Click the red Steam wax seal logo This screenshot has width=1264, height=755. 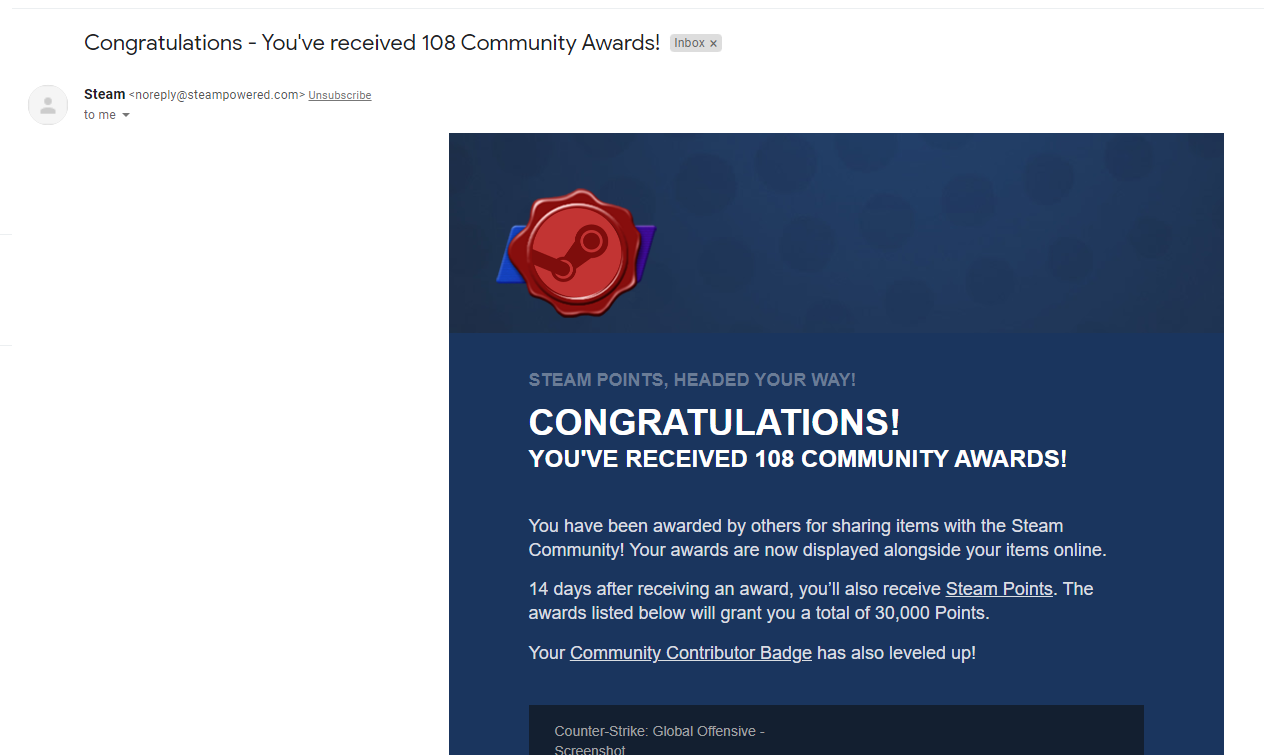pyautogui.click(x=577, y=252)
